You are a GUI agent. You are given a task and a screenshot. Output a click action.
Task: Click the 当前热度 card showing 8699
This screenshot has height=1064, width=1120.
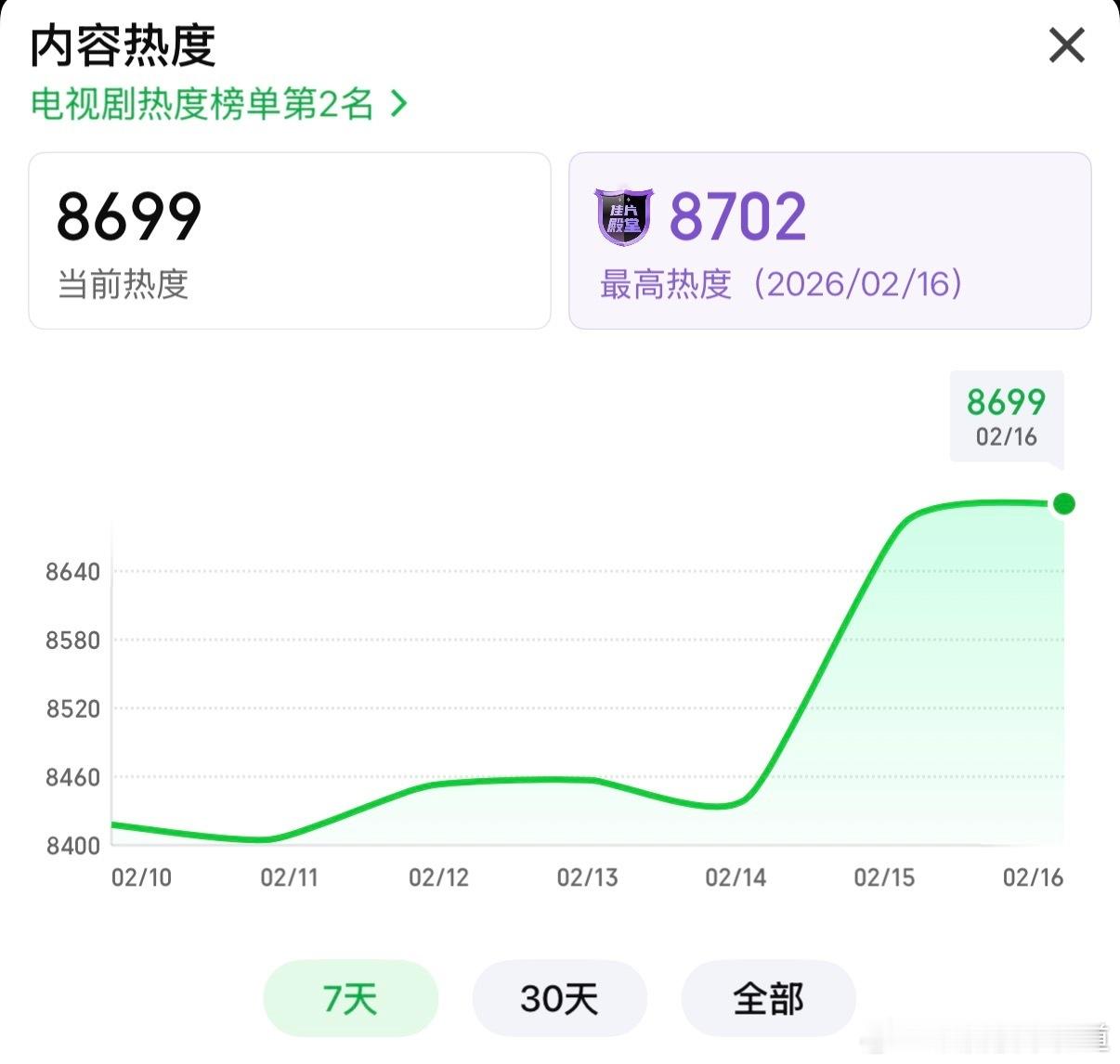(290, 240)
